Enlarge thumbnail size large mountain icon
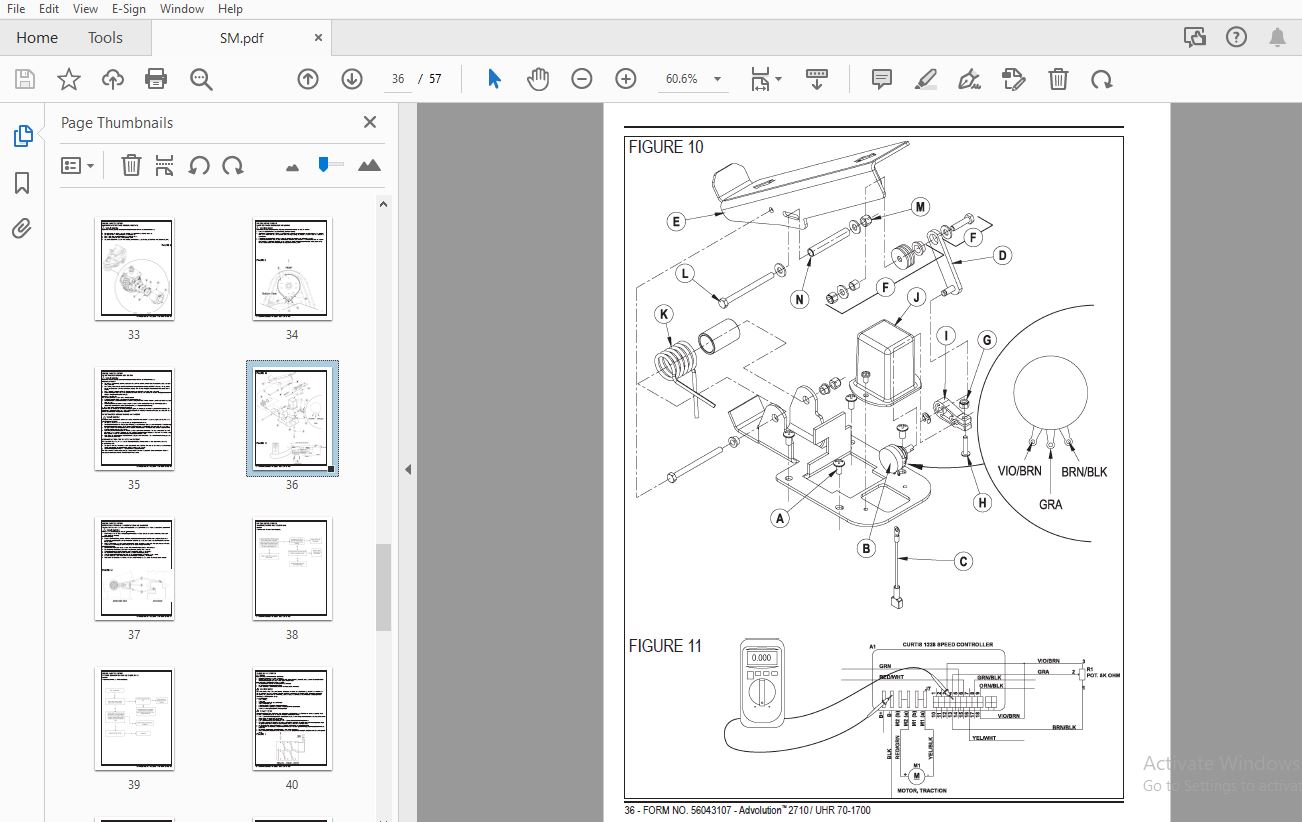The height and width of the screenshot is (822, 1302). (x=369, y=165)
